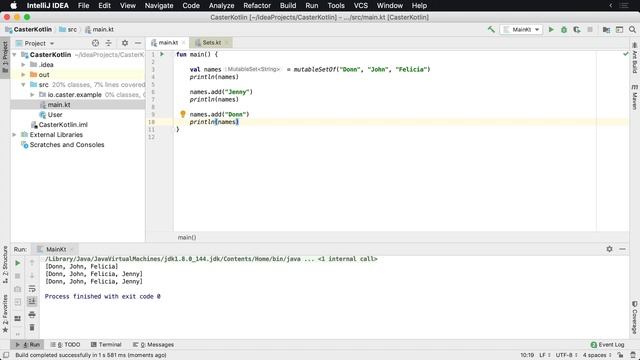Start debugging with the bug icon
The image size is (640, 360).
click(x=564, y=29)
